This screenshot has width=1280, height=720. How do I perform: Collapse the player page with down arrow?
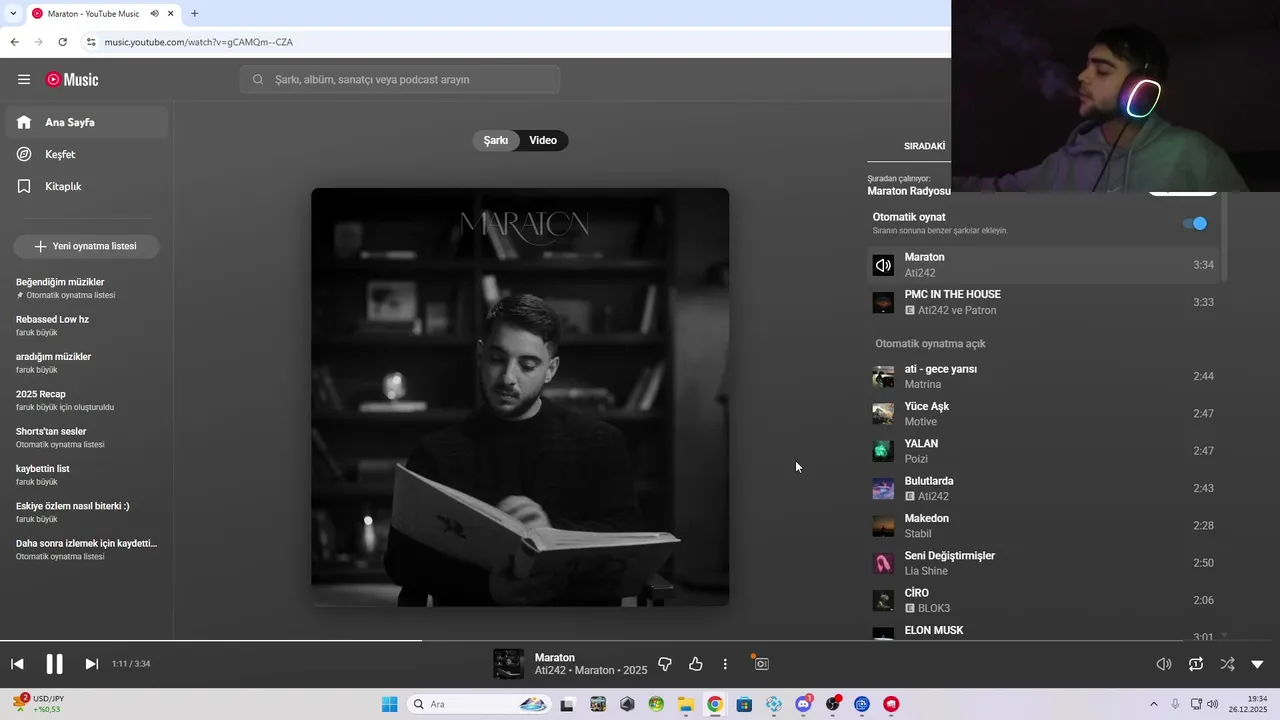pos(1258,664)
